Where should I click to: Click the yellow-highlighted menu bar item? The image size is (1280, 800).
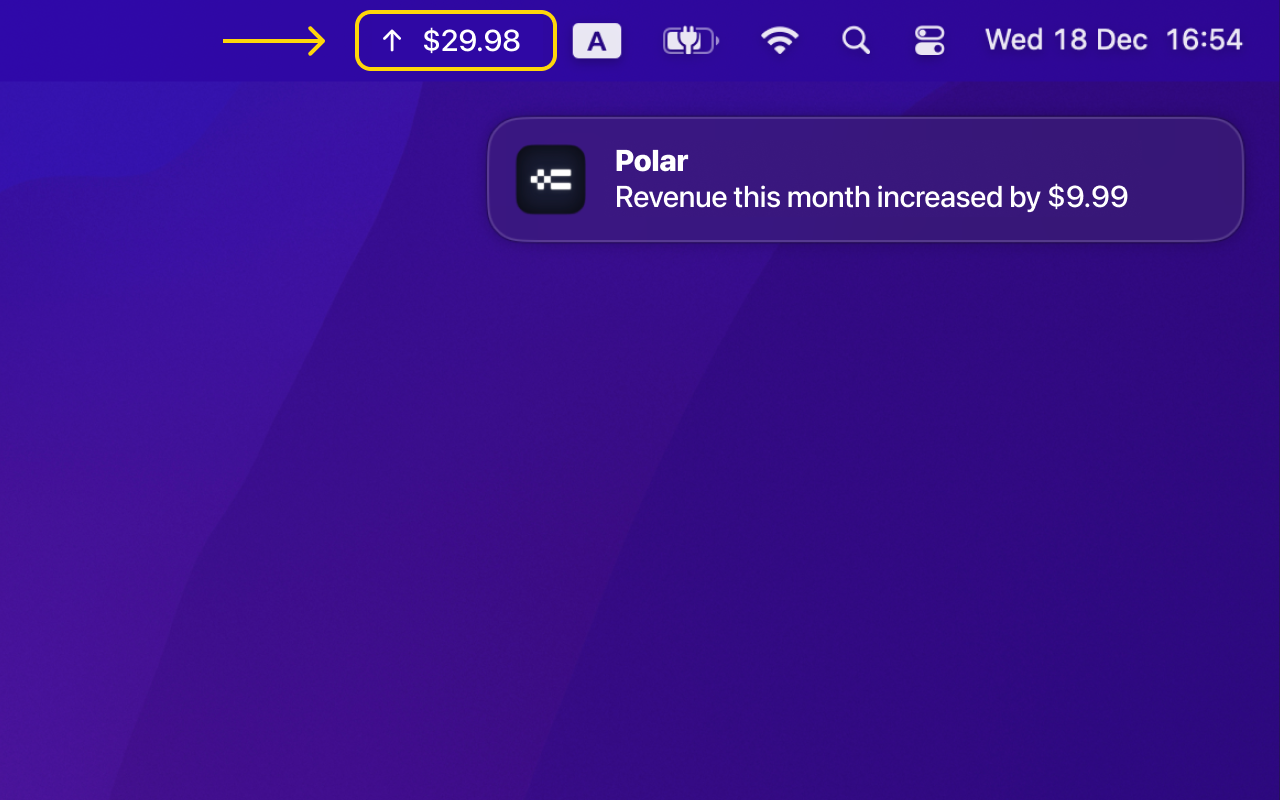click(455, 40)
